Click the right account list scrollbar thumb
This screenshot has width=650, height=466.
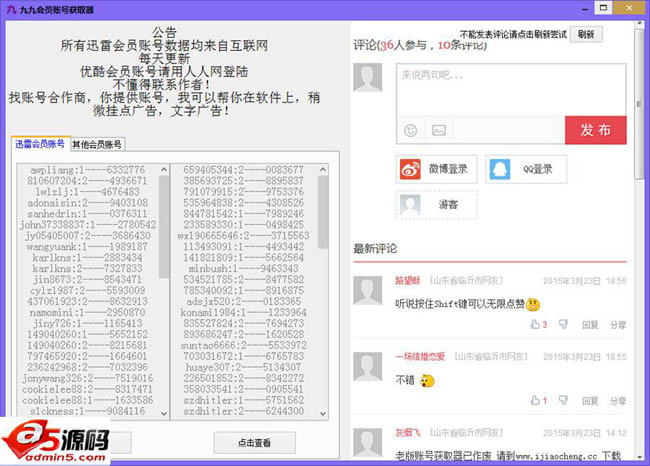point(323,212)
